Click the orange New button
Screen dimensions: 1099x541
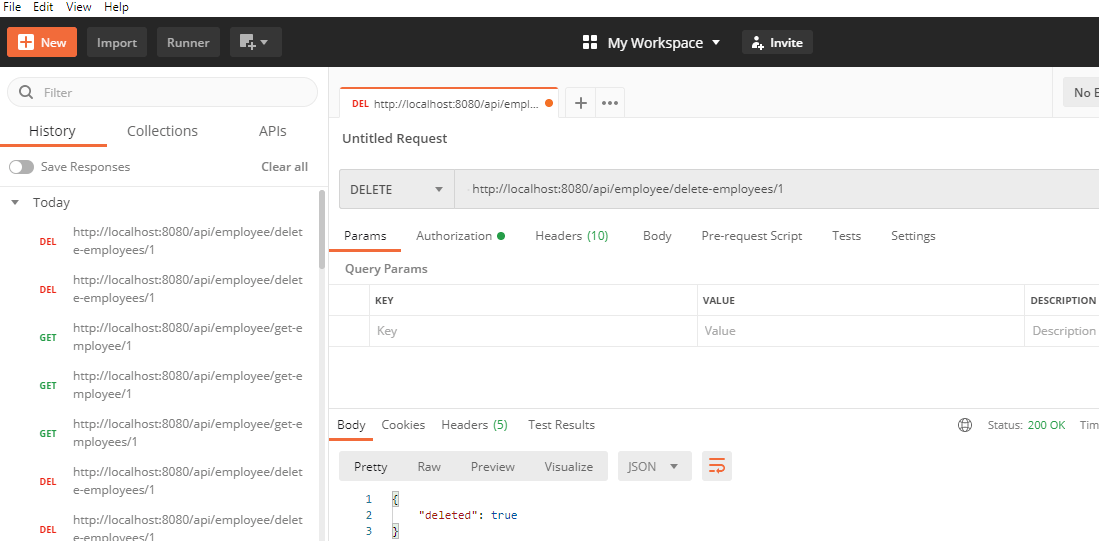point(42,42)
